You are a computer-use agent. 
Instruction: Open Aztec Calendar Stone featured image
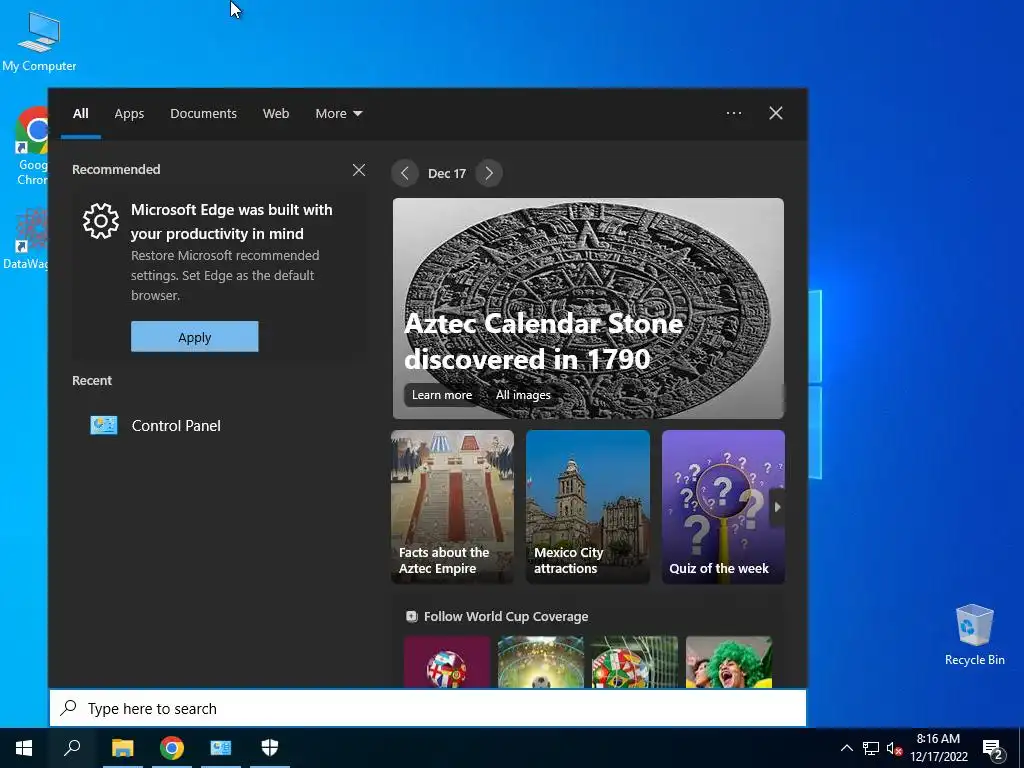click(588, 308)
